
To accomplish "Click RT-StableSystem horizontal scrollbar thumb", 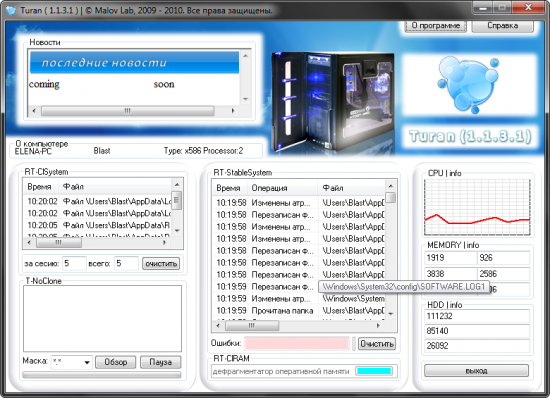I will click(251, 326).
